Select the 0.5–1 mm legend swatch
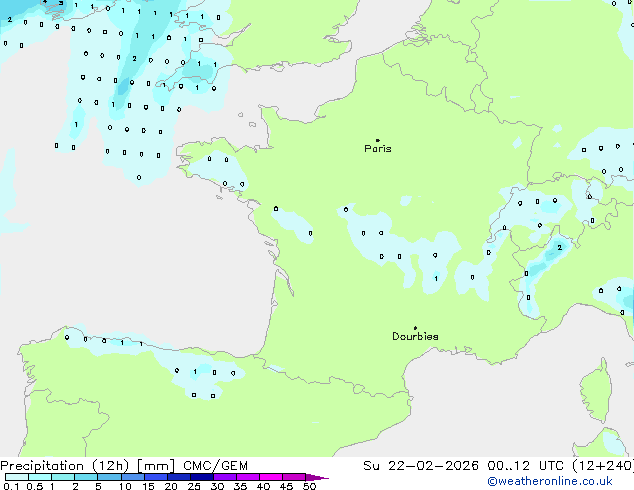Image resolution: width=634 pixels, height=490 pixels. [40, 477]
